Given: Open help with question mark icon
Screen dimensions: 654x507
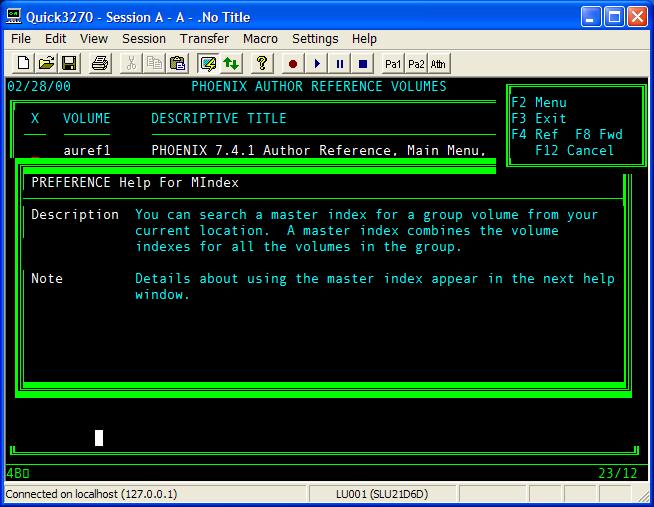Looking at the screenshot, I should pos(262,64).
